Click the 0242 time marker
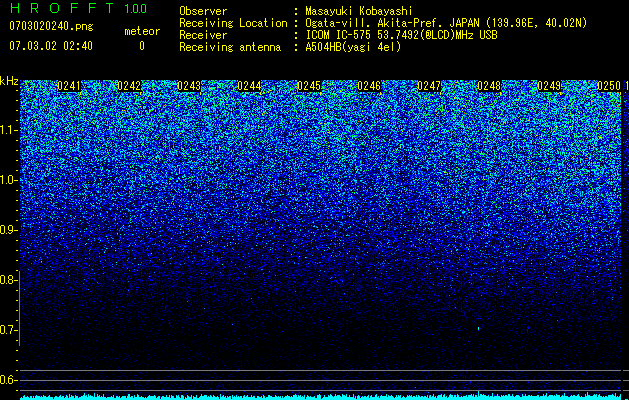This screenshot has width=629, height=400. pyautogui.click(x=129, y=86)
